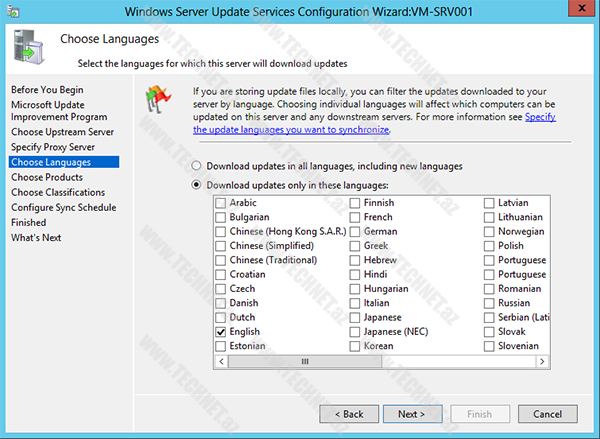Tick the Chinese (Traditional) checkbox

(220, 260)
